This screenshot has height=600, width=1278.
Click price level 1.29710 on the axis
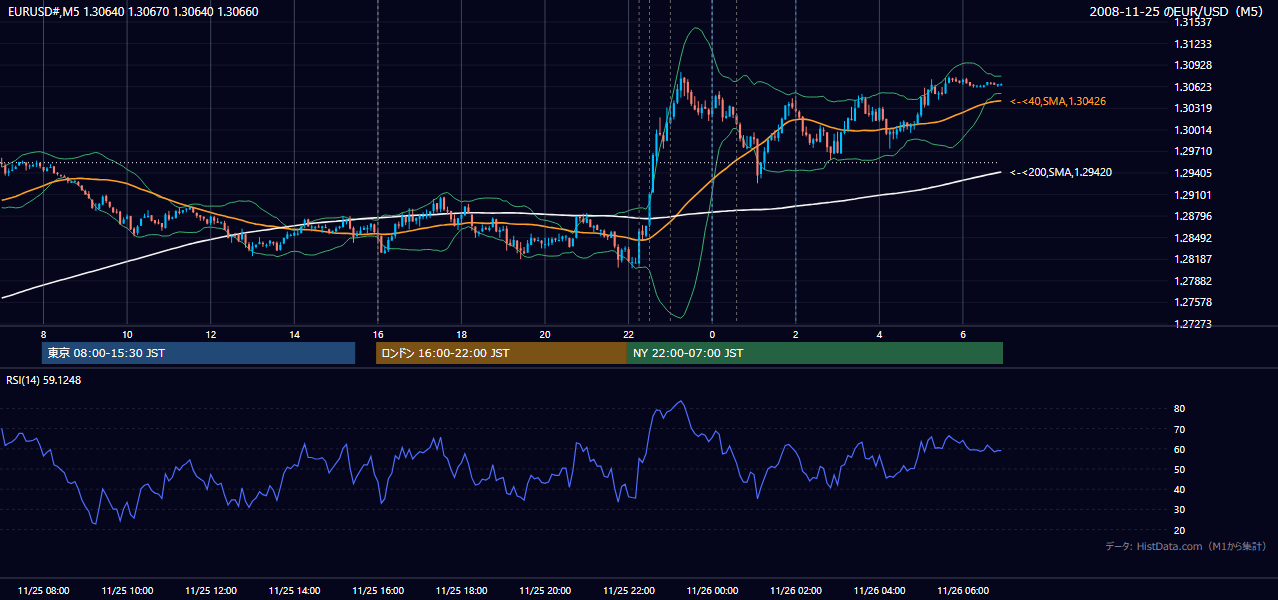(x=1194, y=151)
